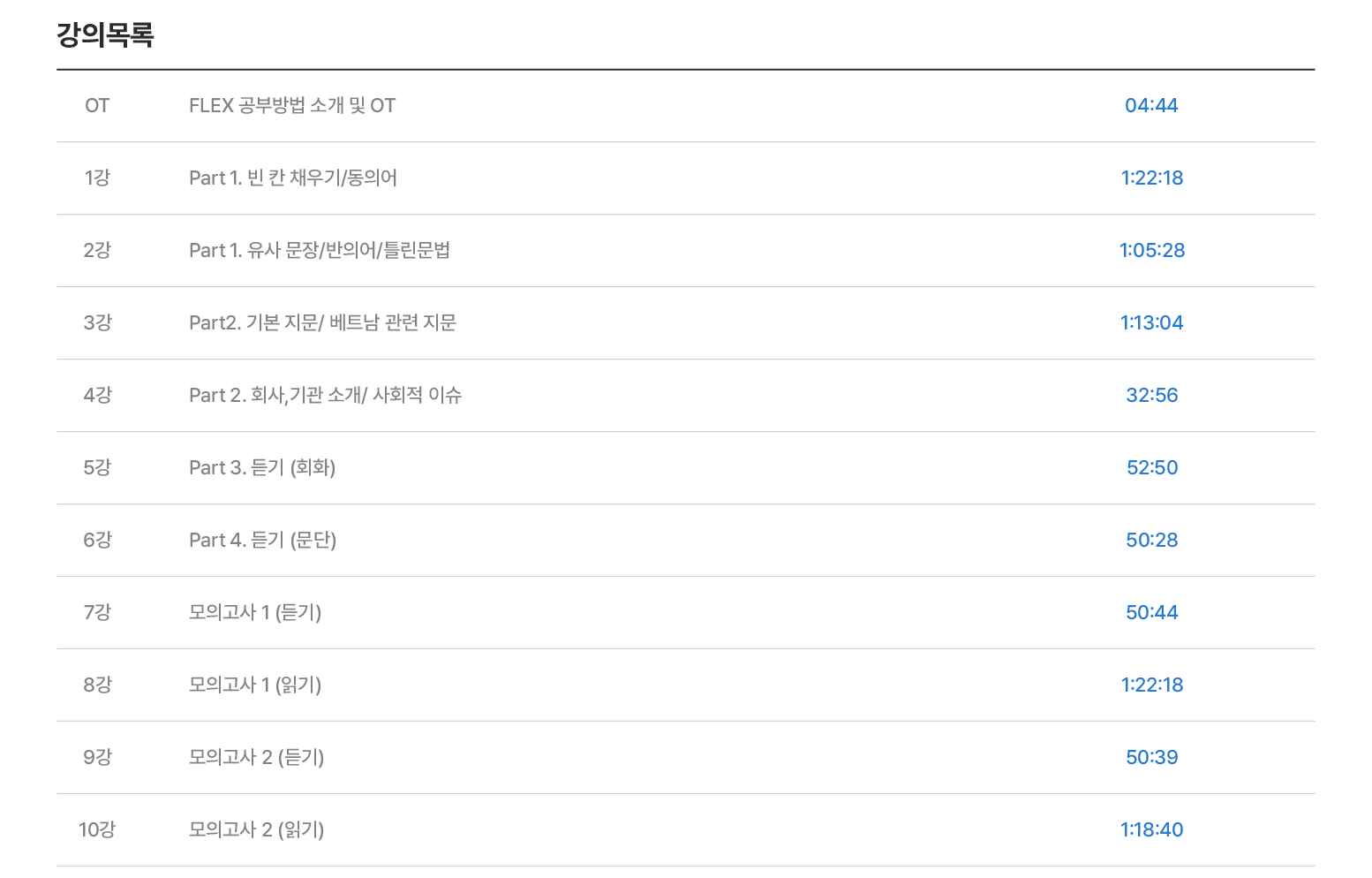Click the 1:13:04 duration link

1151,323
